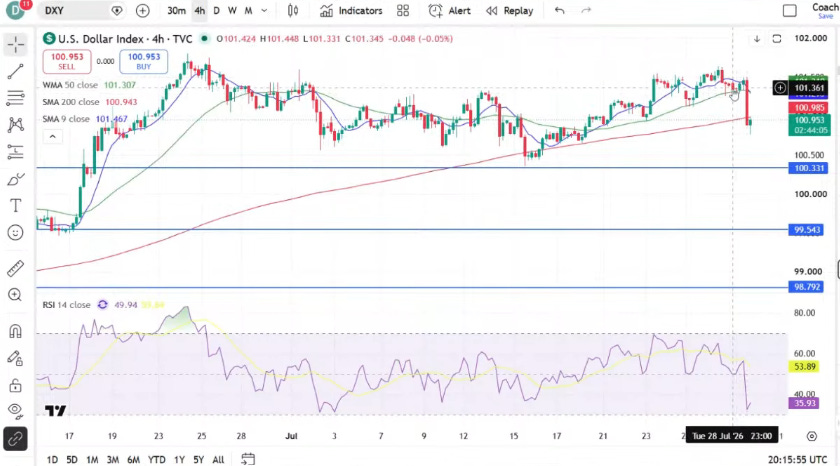The height and width of the screenshot is (466, 840).
Task: Click the plus icon beside 101.361 price
Action: [780, 88]
